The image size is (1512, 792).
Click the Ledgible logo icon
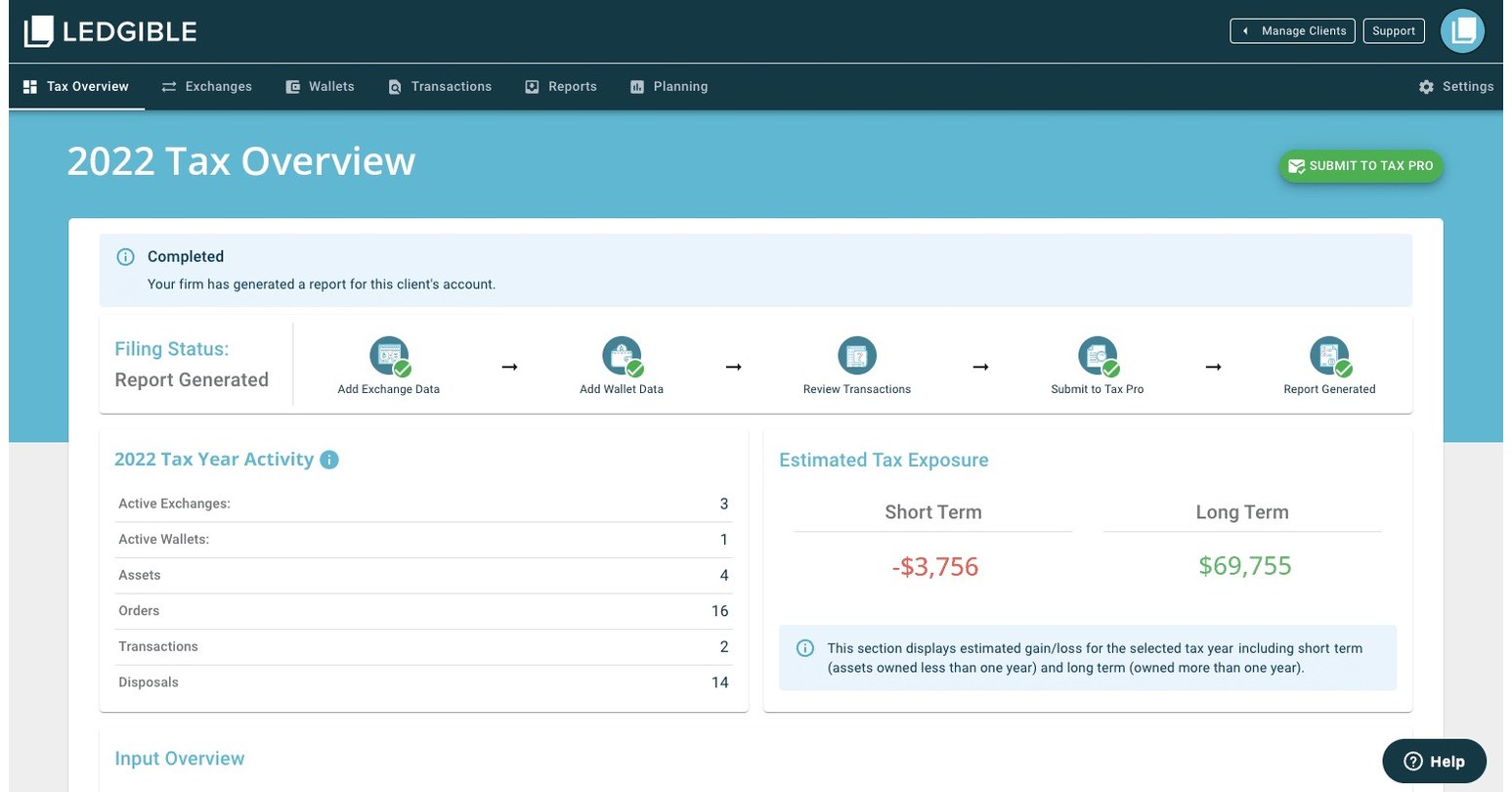36,30
